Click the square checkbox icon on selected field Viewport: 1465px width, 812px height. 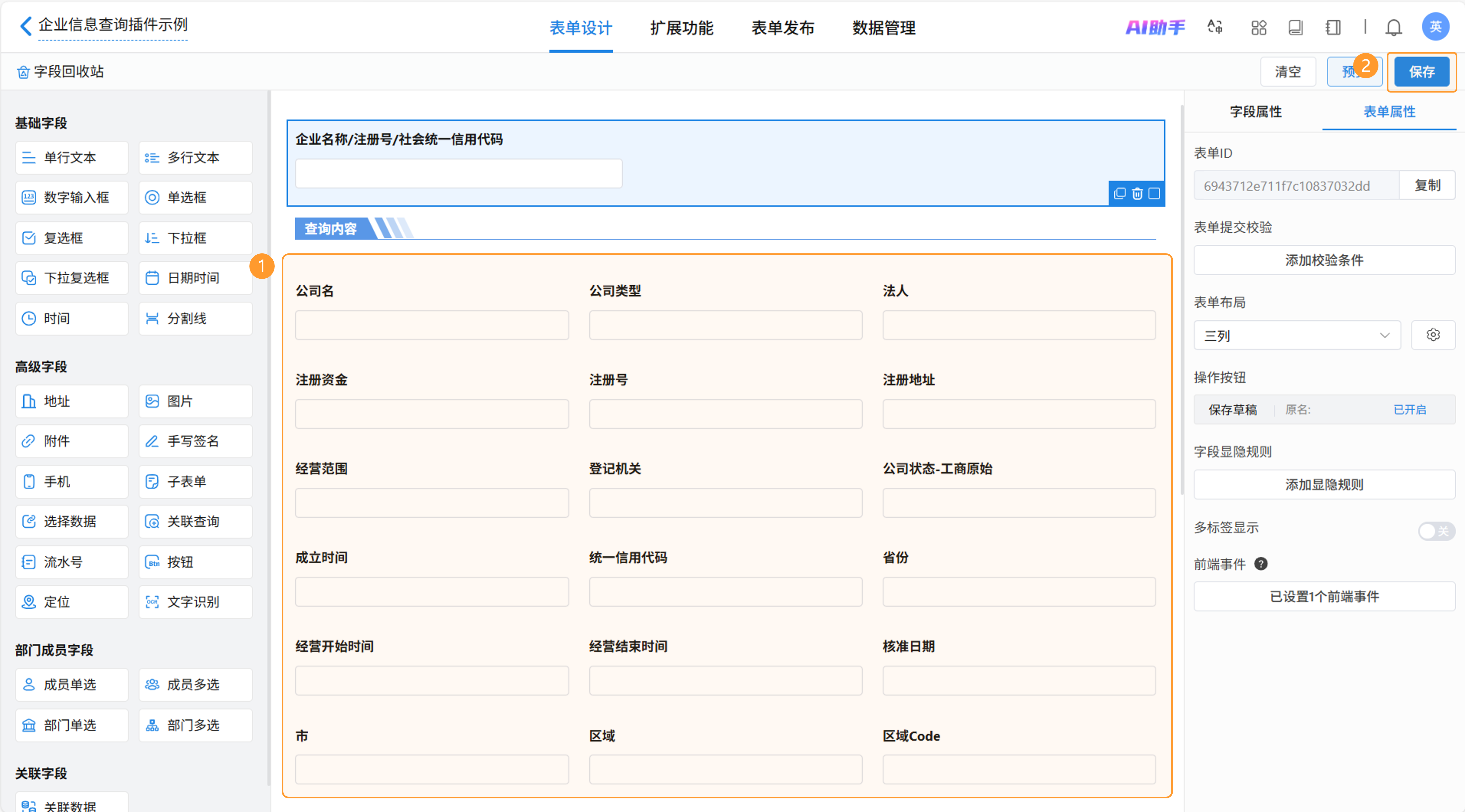[1154, 194]
